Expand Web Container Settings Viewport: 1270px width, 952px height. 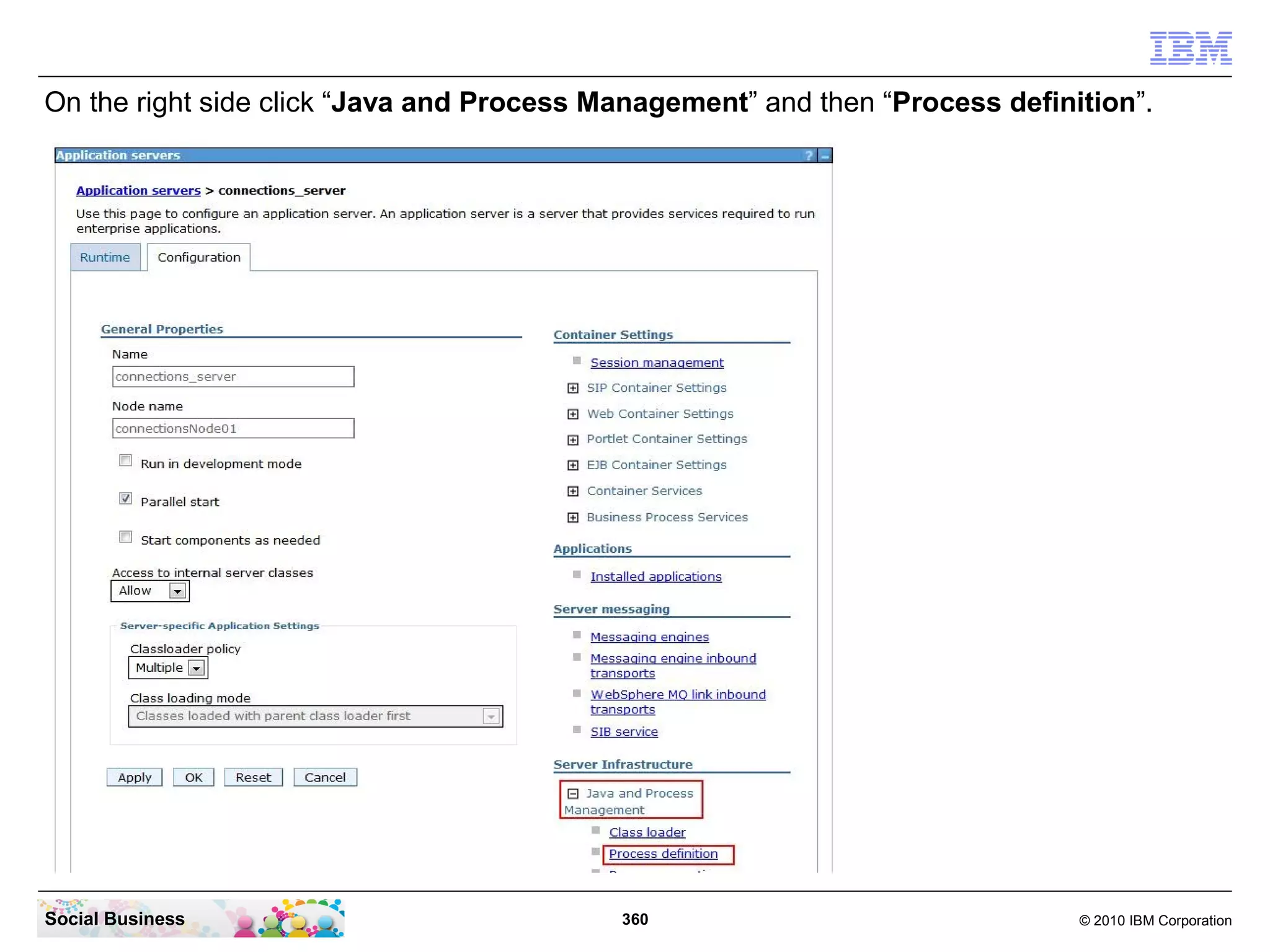pos(573,414)
